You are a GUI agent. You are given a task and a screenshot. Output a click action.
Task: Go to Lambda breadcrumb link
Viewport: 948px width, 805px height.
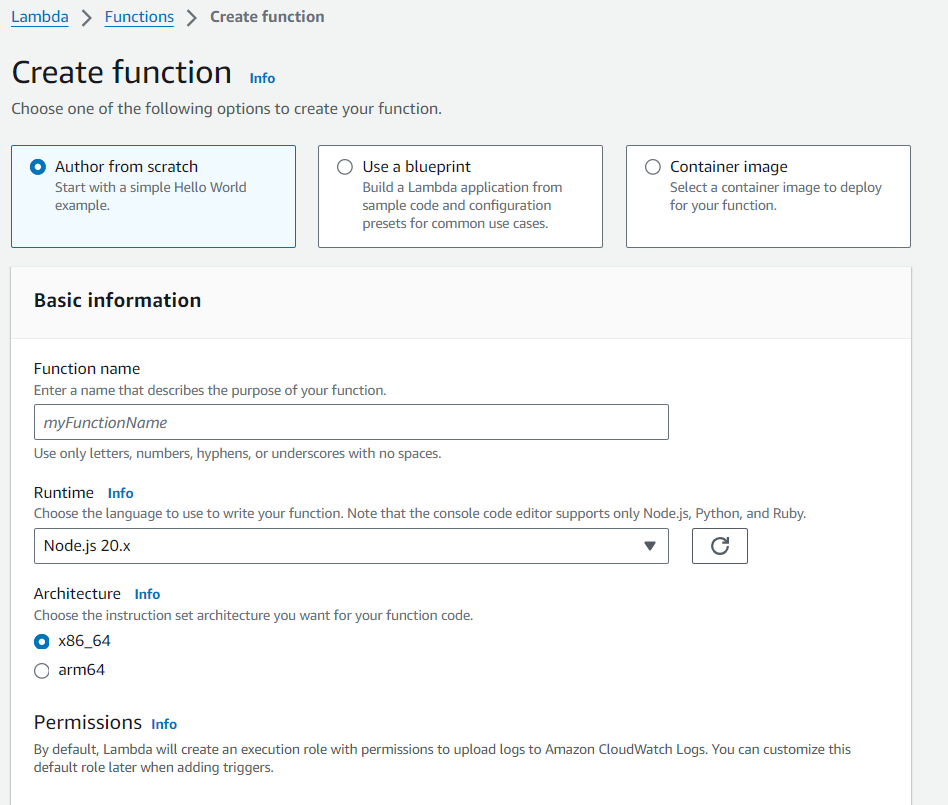click(x=40, y=17)
